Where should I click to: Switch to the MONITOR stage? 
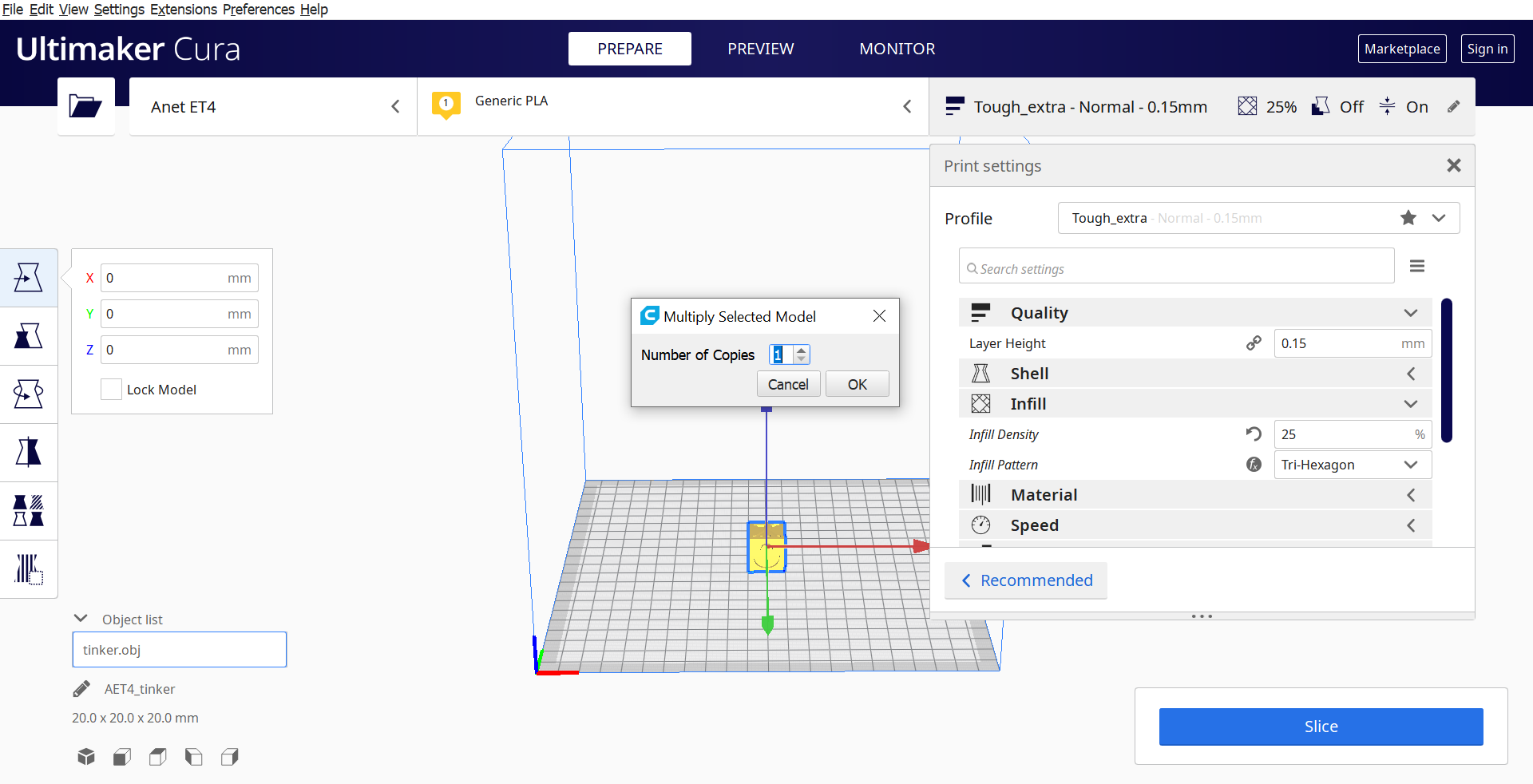pyautogui.click(x=897, y=49)
